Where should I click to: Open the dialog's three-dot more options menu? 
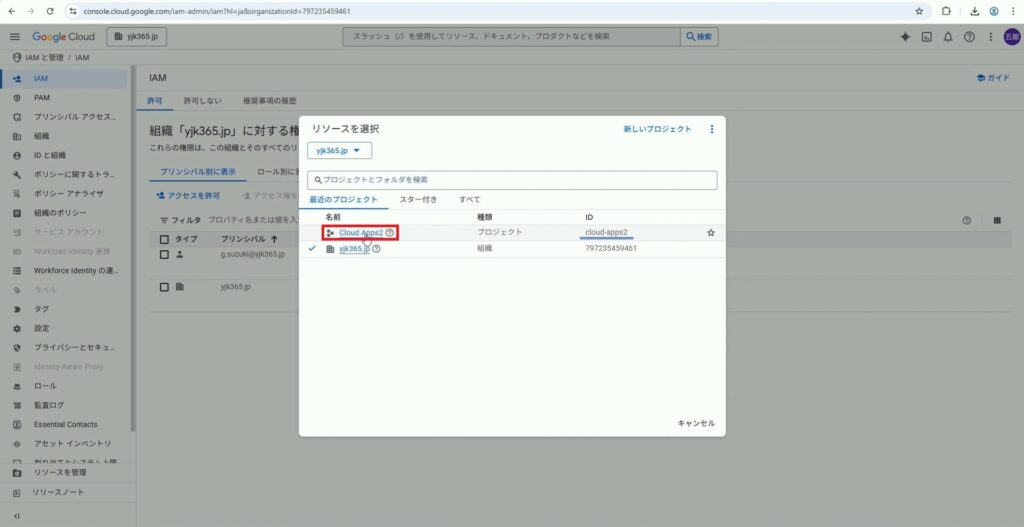pos(712,129)
